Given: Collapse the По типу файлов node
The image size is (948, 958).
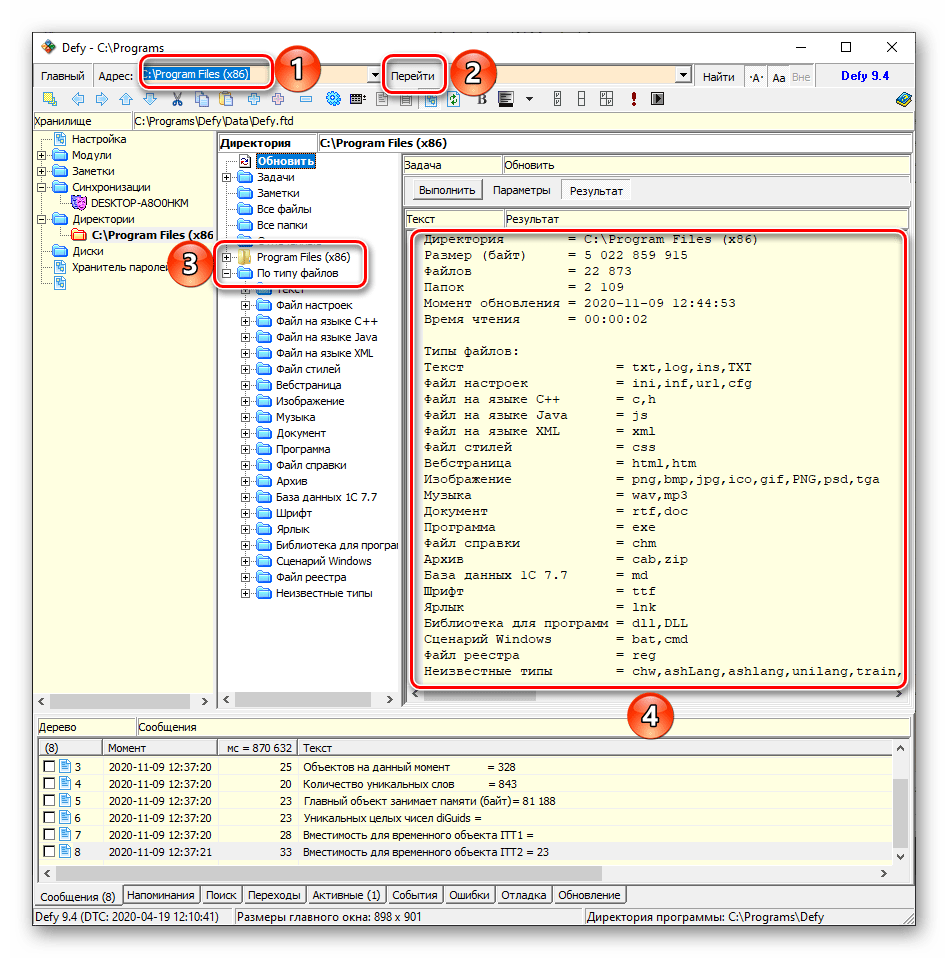Looking at the screenshot, I should pyautogui.click(x=227, y=273).
